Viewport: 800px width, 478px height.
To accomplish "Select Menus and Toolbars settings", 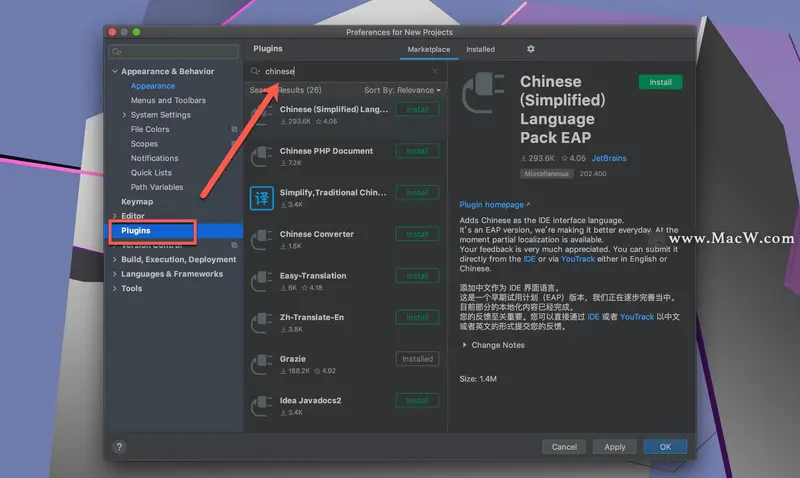I will (x=168, y=100).
